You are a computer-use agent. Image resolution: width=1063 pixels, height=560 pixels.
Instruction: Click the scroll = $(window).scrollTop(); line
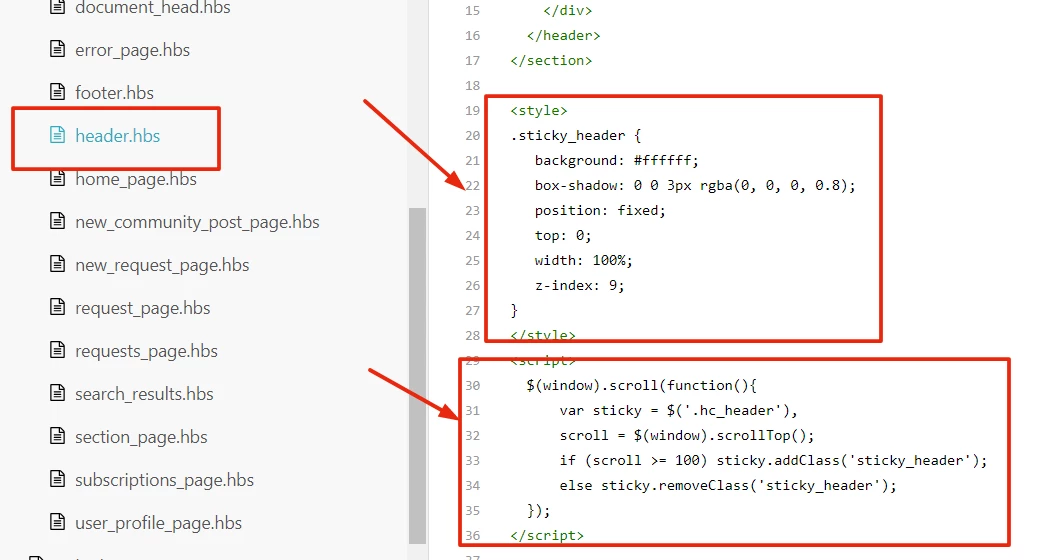tap(687, 436)
